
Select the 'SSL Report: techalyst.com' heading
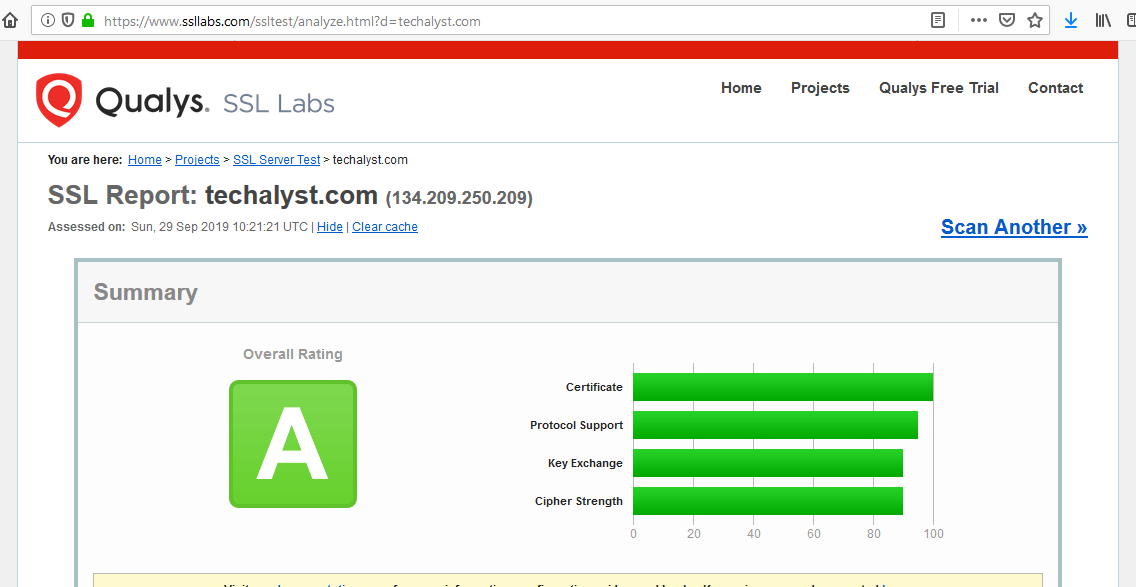click(x=213, y=196)
